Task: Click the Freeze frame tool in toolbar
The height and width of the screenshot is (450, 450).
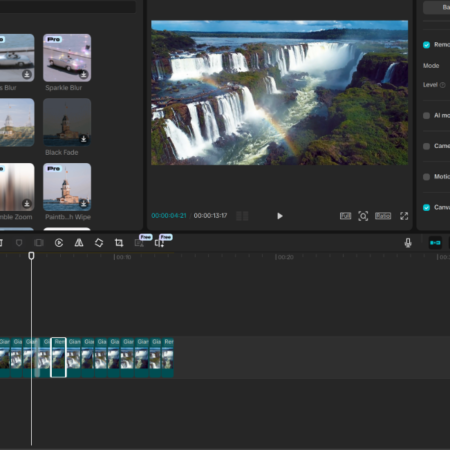Action: 39,243
